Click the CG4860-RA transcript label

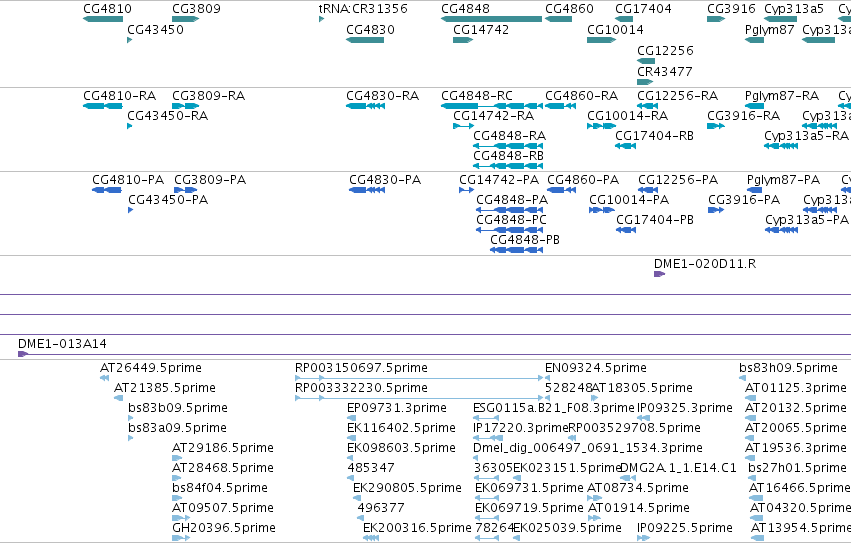pos(581,96)
